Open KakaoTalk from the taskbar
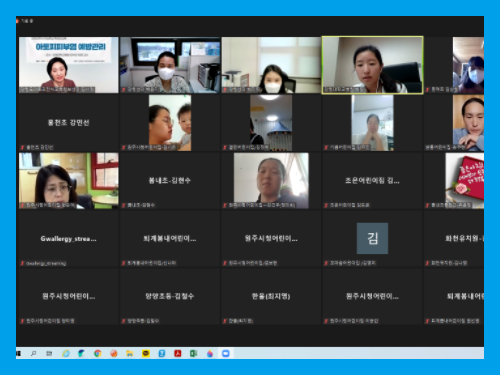This screenshot has width=500, height=375. [146, 353]
